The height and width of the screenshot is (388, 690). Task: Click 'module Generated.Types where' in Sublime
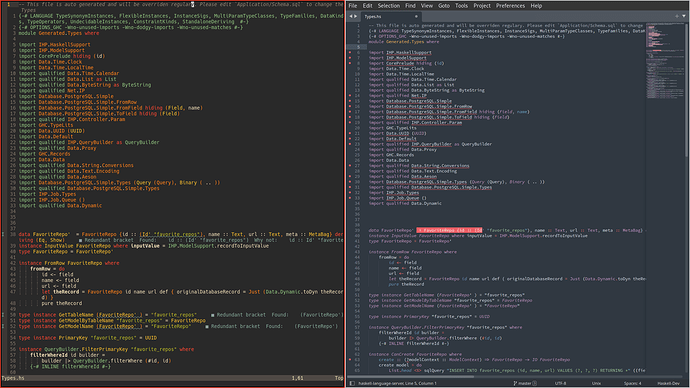click(404, 42)
